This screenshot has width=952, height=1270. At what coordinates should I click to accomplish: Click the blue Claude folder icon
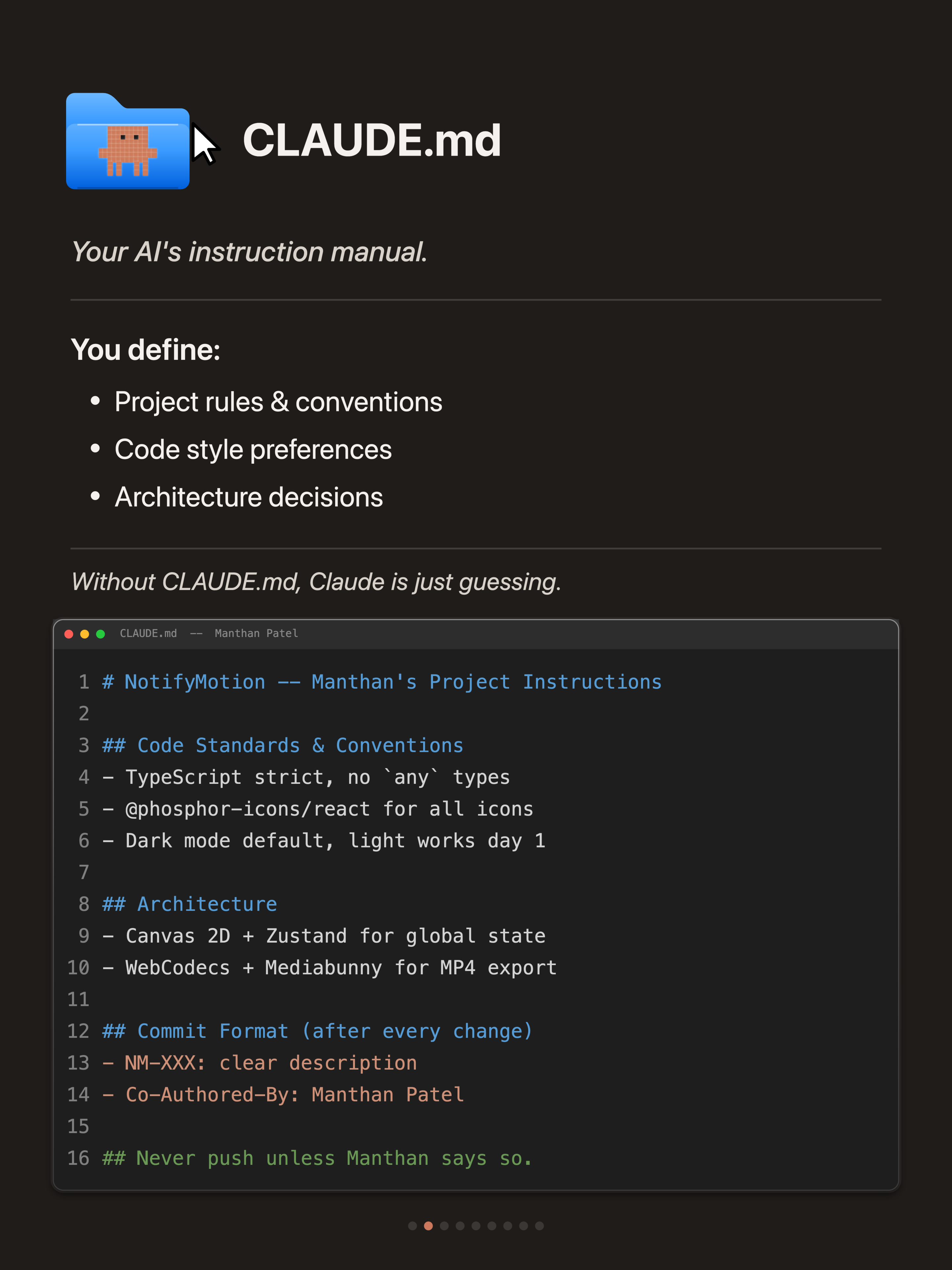(127, 141)
